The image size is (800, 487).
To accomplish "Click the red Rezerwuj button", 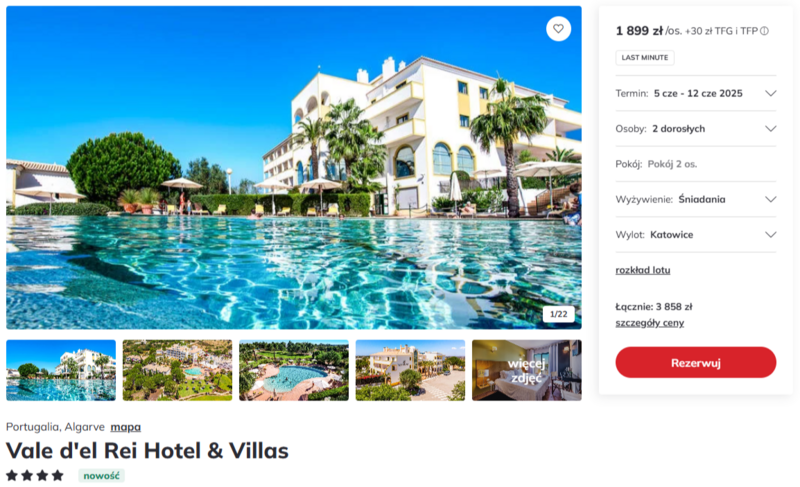I will point(695,363).
